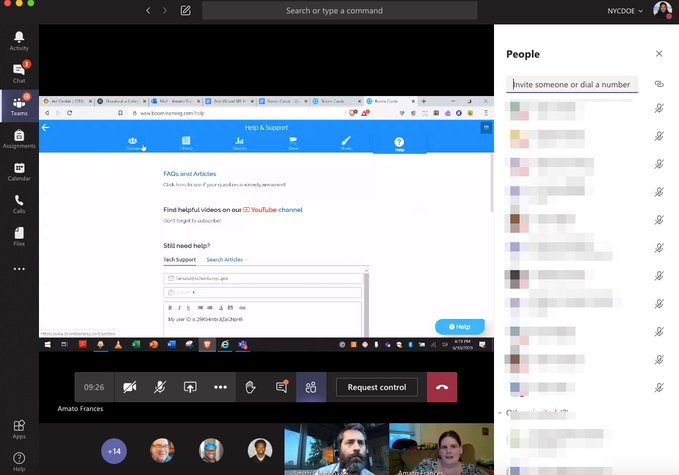Open Teams Help at sidebar bottom
Screen dimensions: 679x475
[19, 462]
